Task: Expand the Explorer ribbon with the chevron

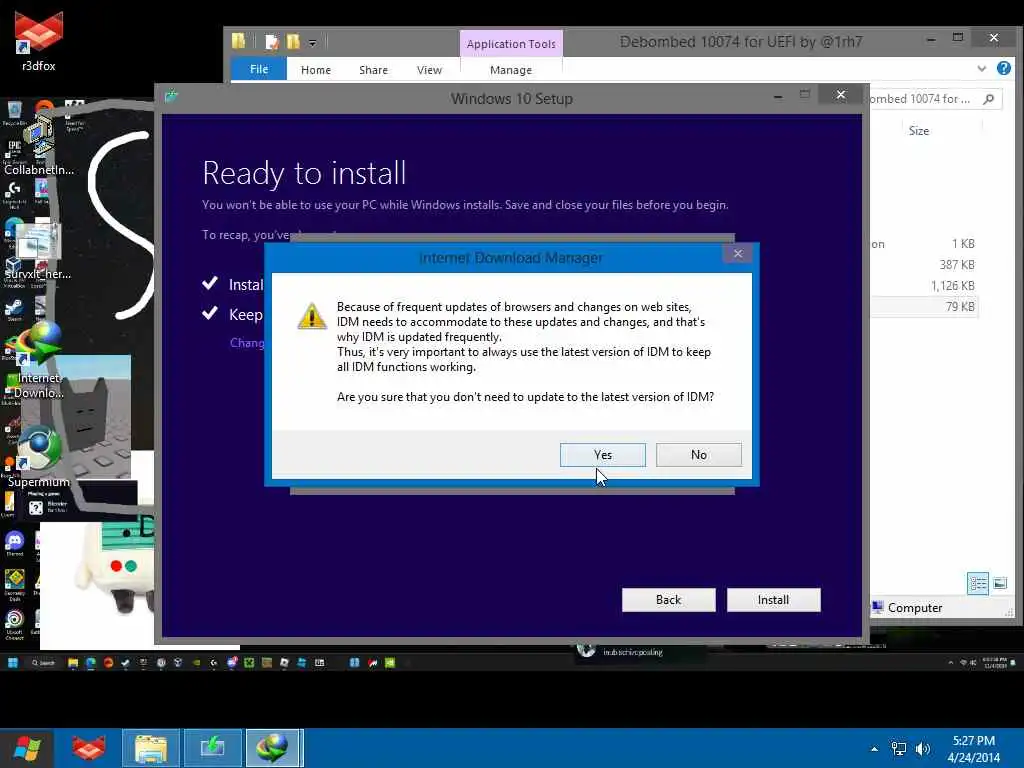Action: coord(981,69)
